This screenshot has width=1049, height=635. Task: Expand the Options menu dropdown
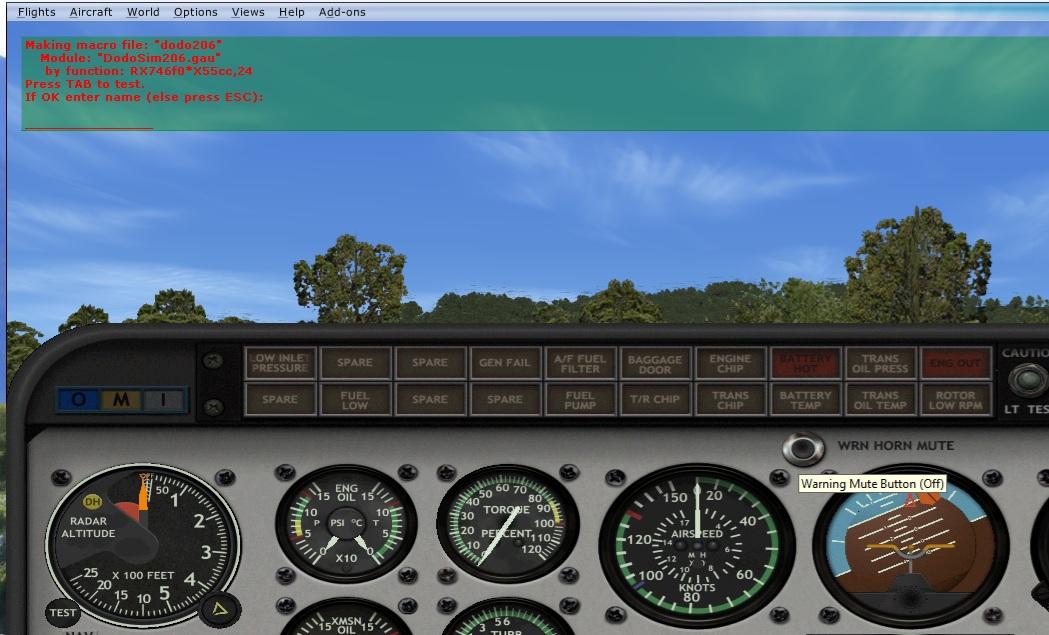(195, 12)
